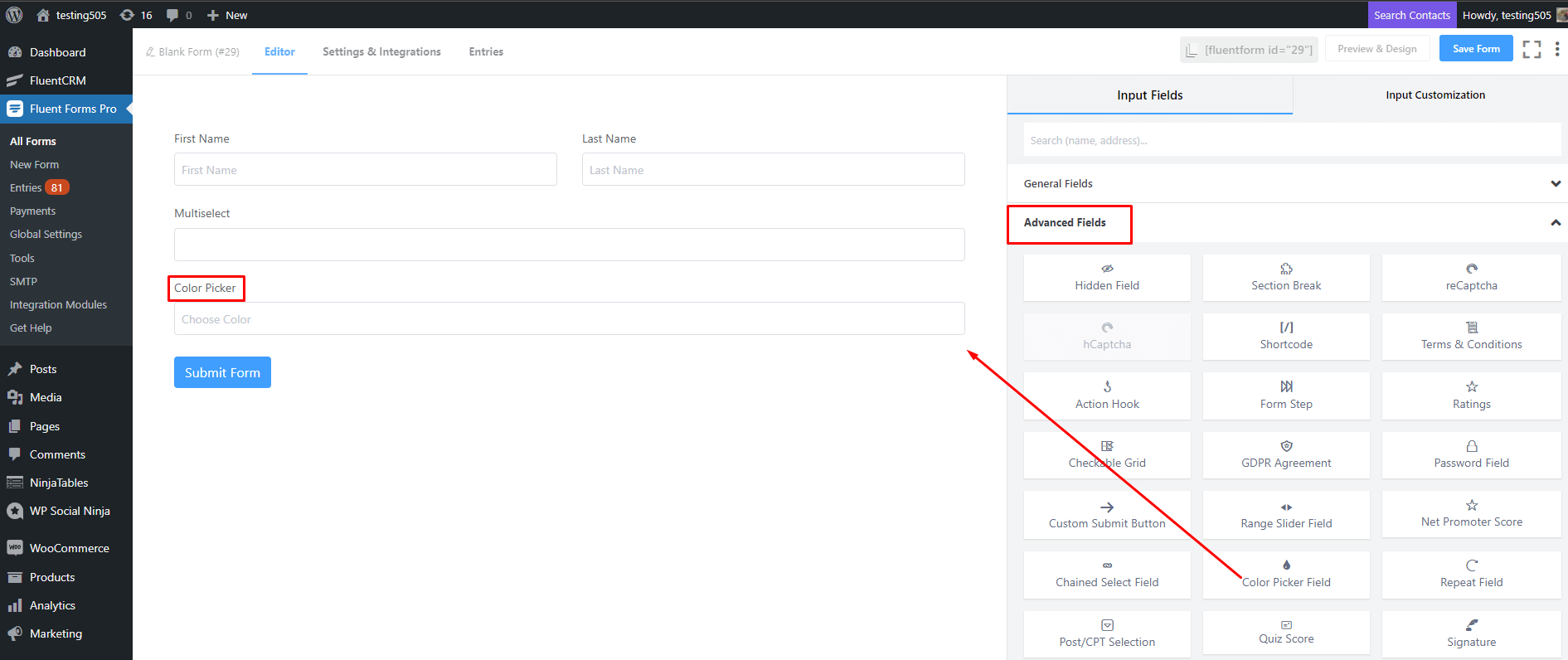
Task: Expand the General Fields section
Action: tap(1287, 183)
